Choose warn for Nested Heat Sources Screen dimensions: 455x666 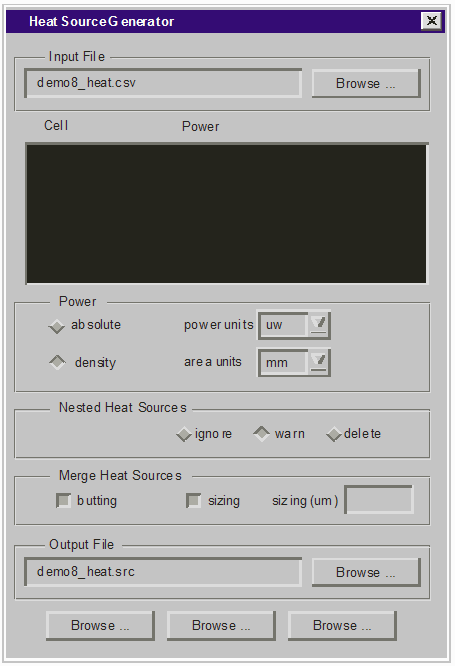pos(261,434)
